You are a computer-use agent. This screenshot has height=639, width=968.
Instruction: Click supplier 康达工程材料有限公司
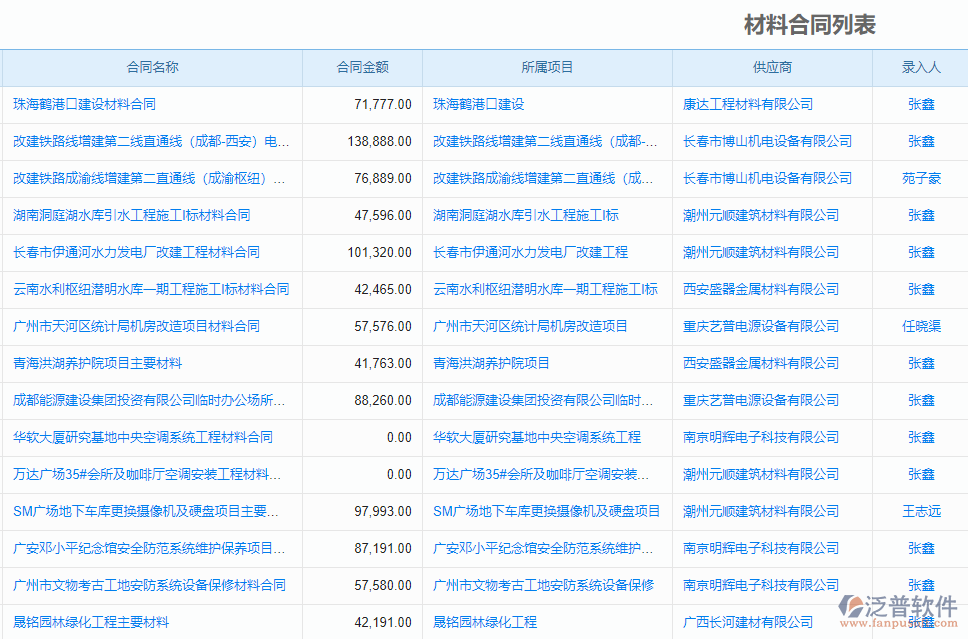tap(745, 104)
